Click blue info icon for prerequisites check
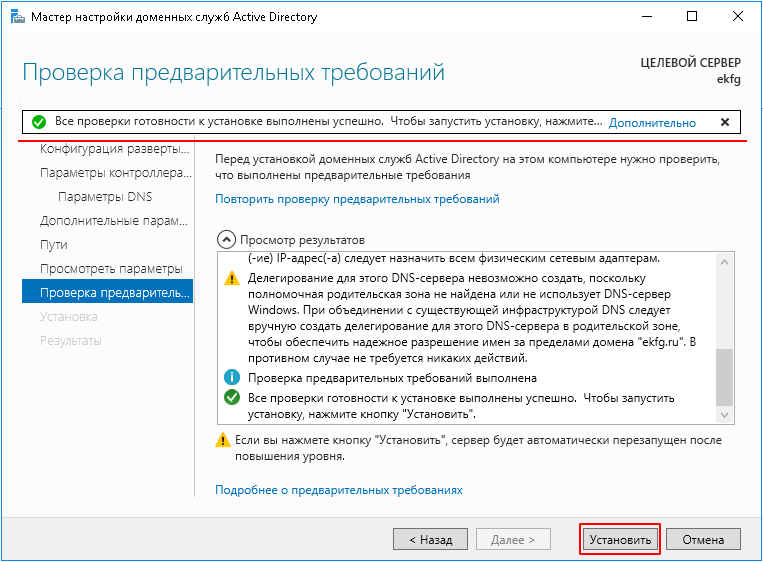Image resolution: width=763 pixels, height=562 pixels. click(x=232, y=378)
